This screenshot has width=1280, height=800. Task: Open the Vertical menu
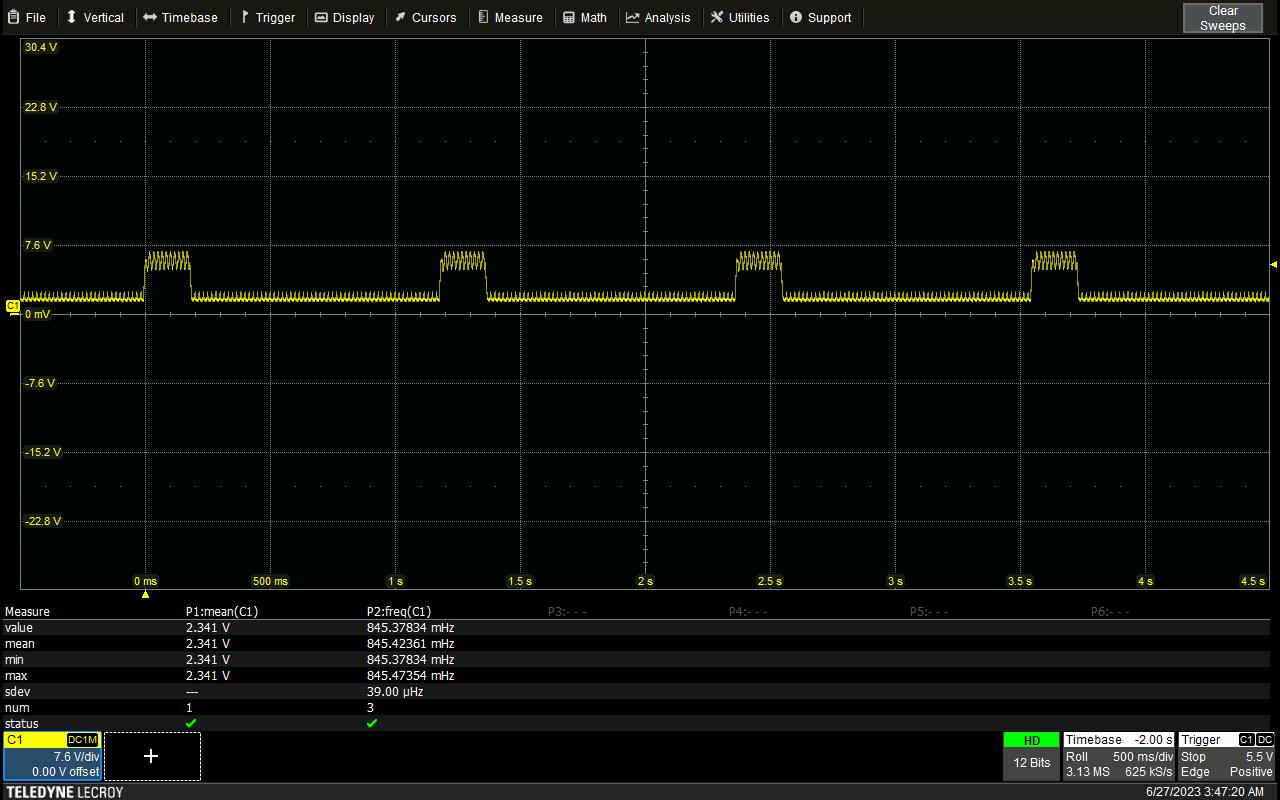tap(95, 17)
